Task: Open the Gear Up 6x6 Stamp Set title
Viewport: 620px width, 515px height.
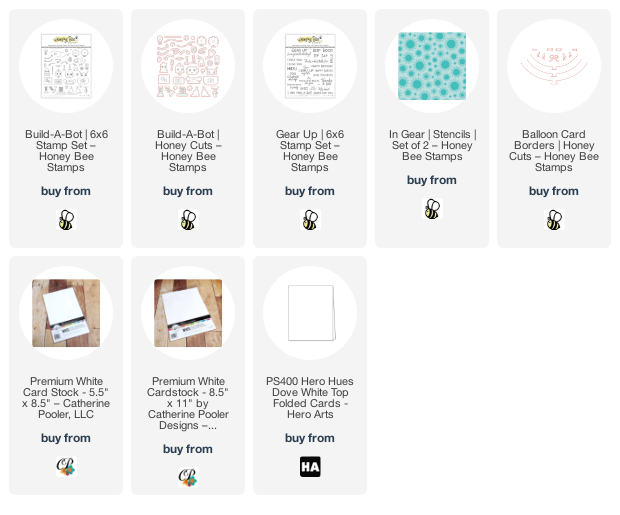Action: [x=310, y=151]
